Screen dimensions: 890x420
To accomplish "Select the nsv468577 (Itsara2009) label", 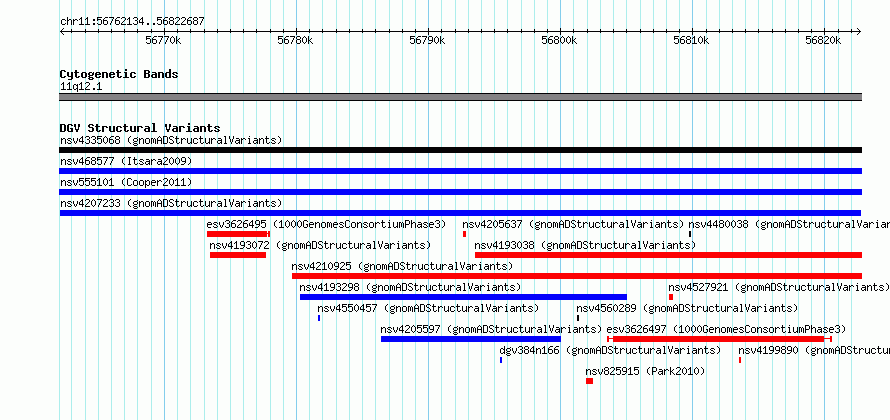I will tap(126, 161).
